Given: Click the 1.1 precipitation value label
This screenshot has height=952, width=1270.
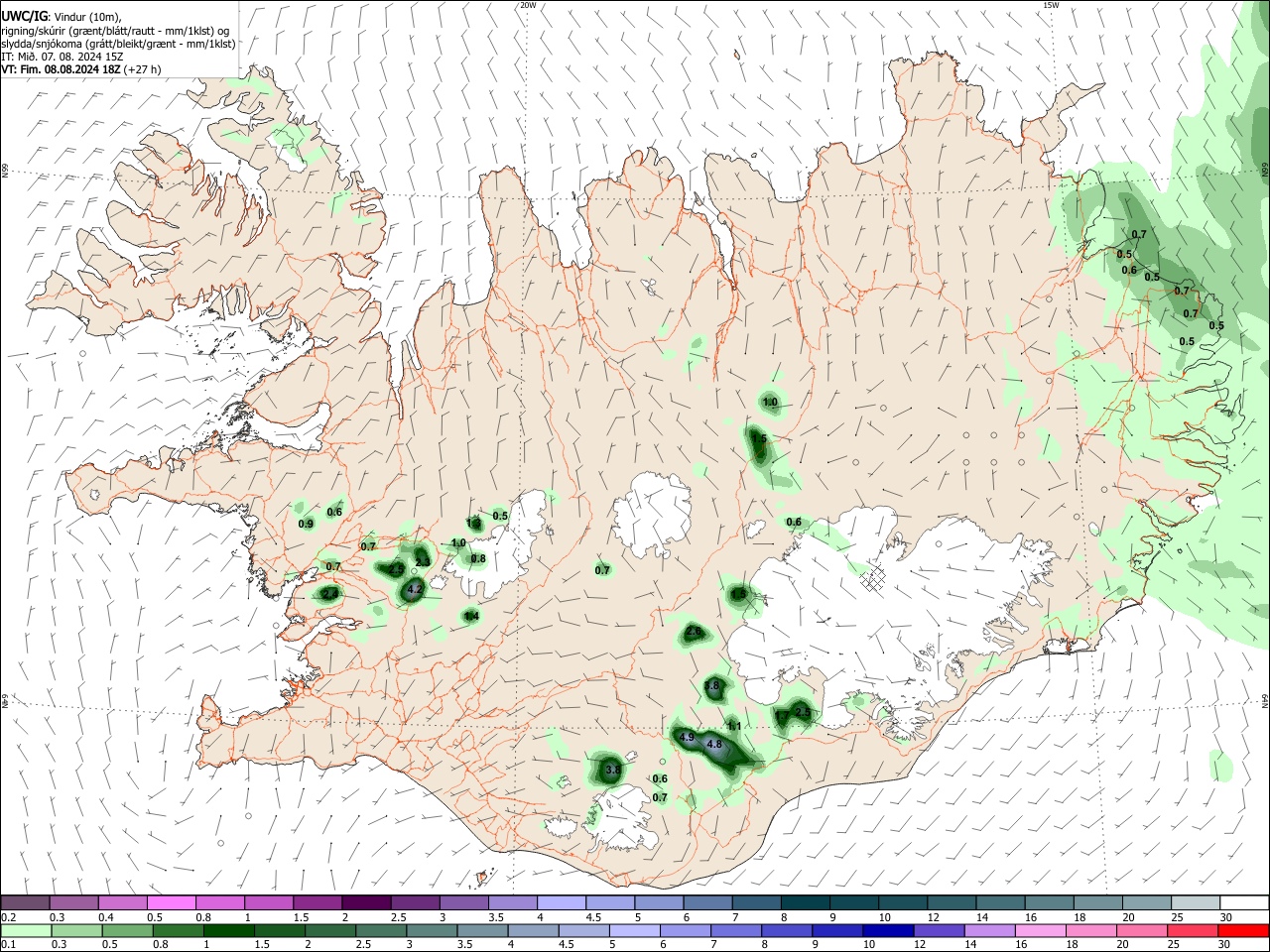Looking at the screenshot, I should point(734,727).
